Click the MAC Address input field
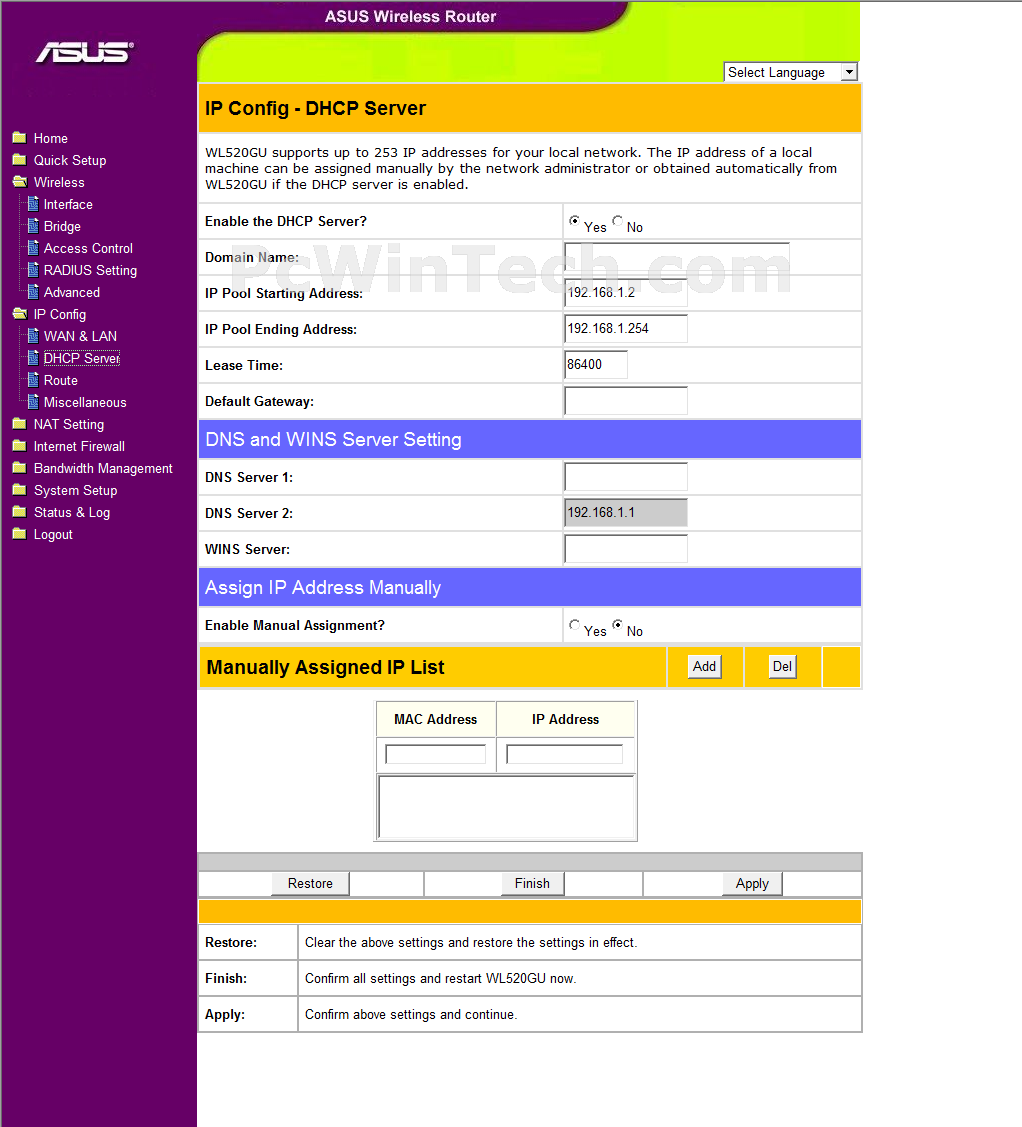 436,754
